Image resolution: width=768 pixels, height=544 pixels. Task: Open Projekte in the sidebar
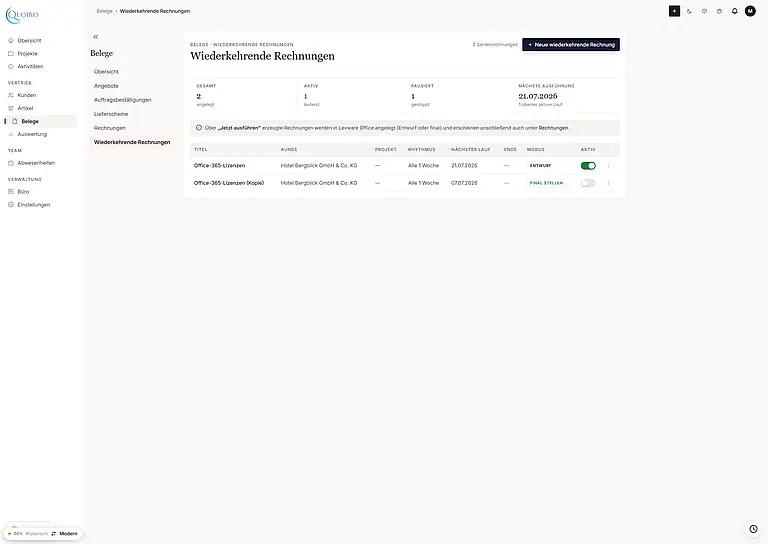(x=27, y=54)
